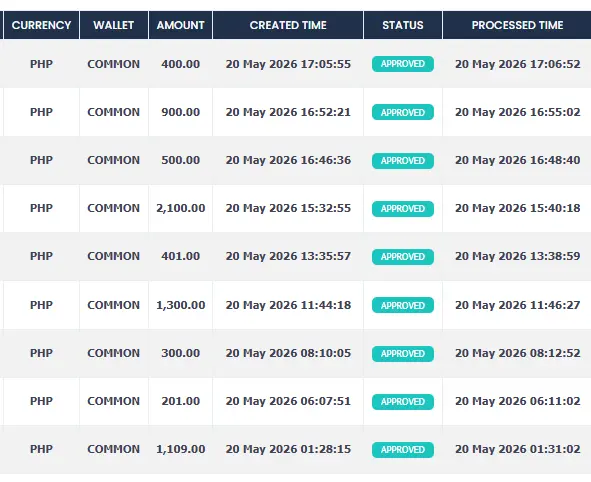Click created time 20 May 2026 13:35:57
The height and width of the screenshot is (482, 591).
click(288, 256)
